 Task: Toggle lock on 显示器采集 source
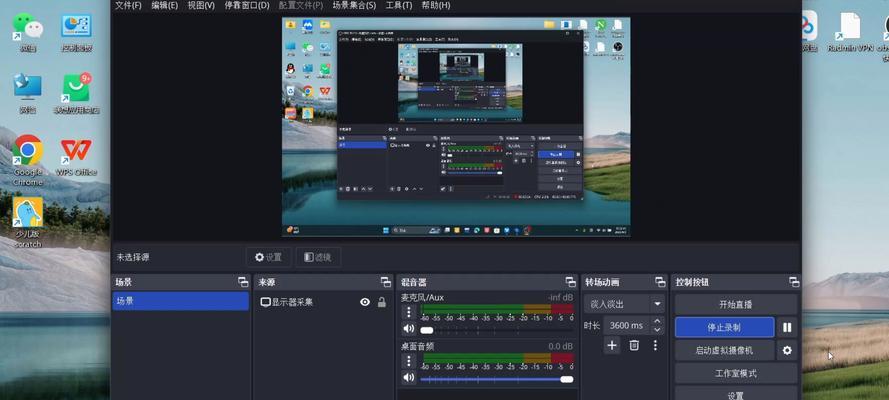tap(382, 302)
